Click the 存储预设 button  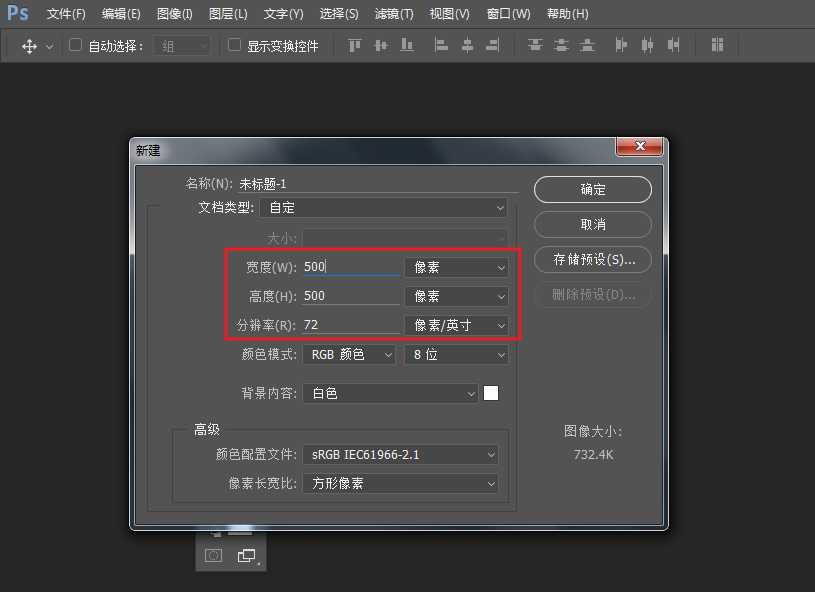click(592, 259)
